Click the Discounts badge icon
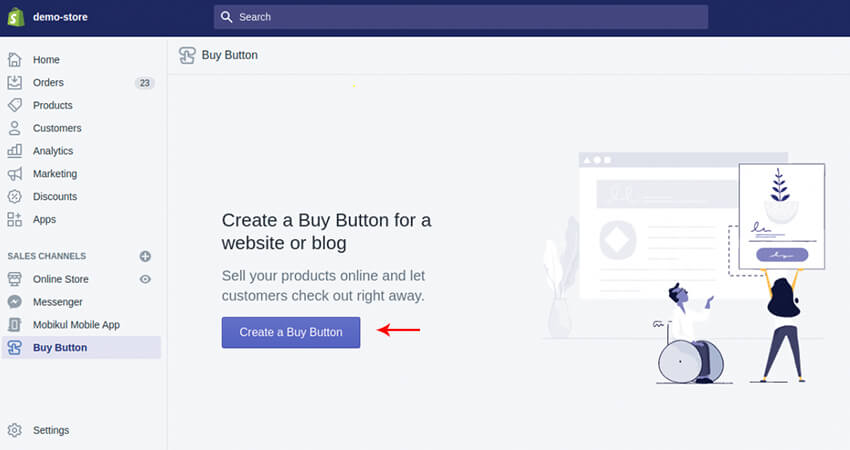 click(15, 197)
